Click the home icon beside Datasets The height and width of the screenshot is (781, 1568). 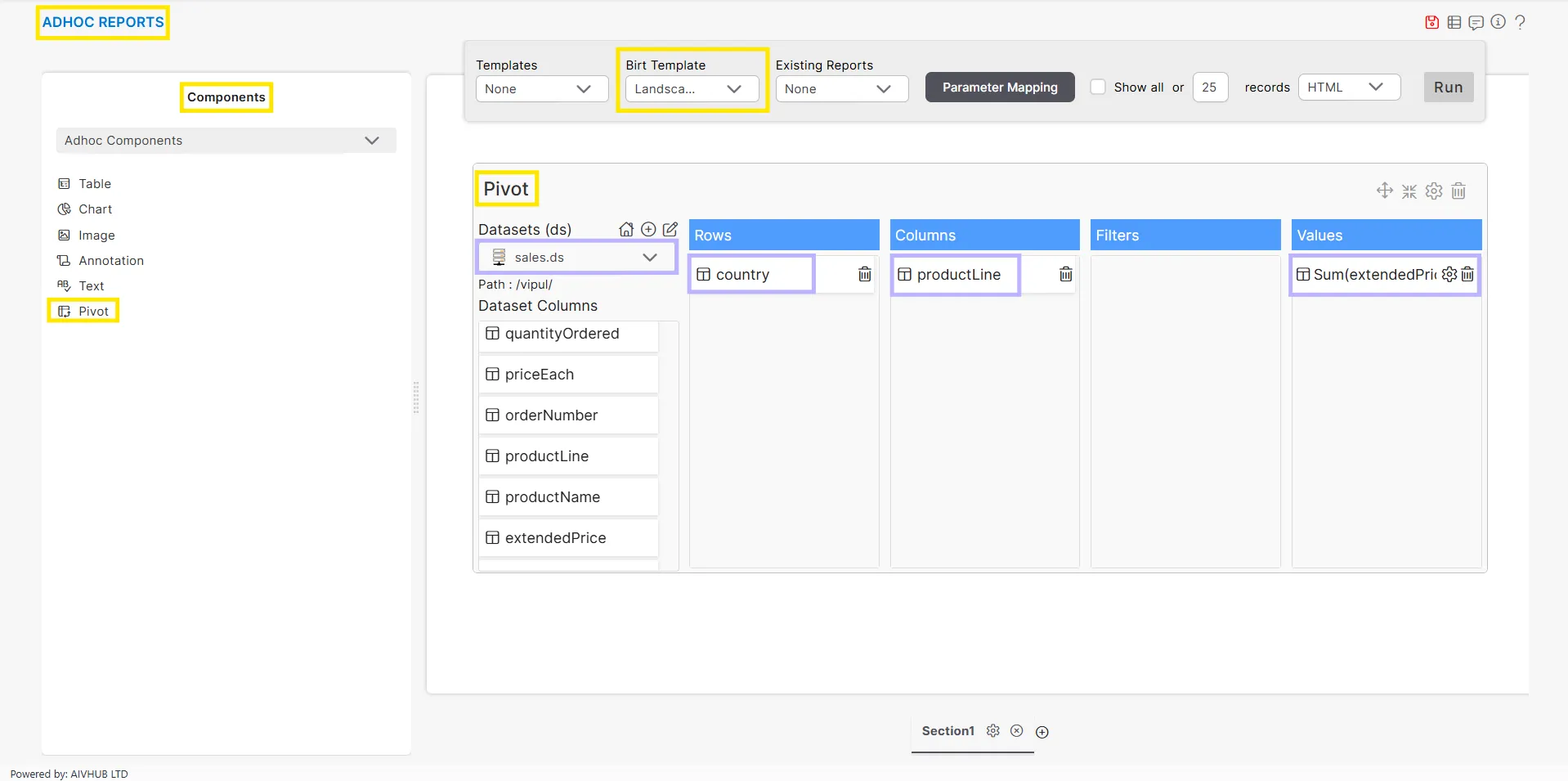(626, 230)
